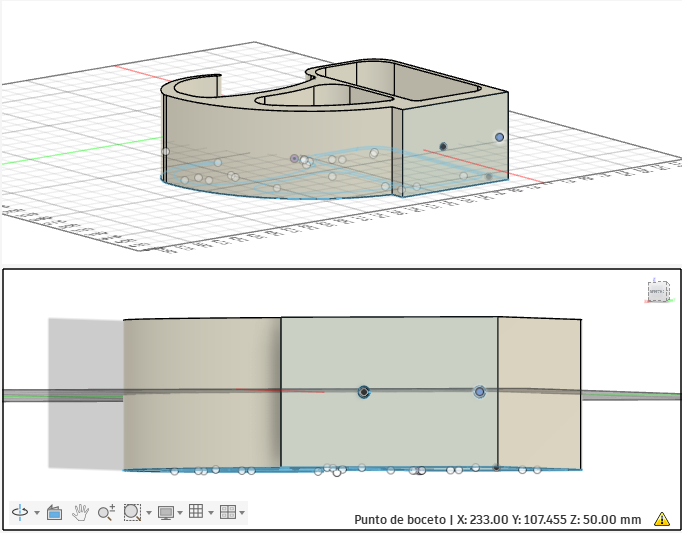Click the Viewports layout icon

(x=228, y=512)
